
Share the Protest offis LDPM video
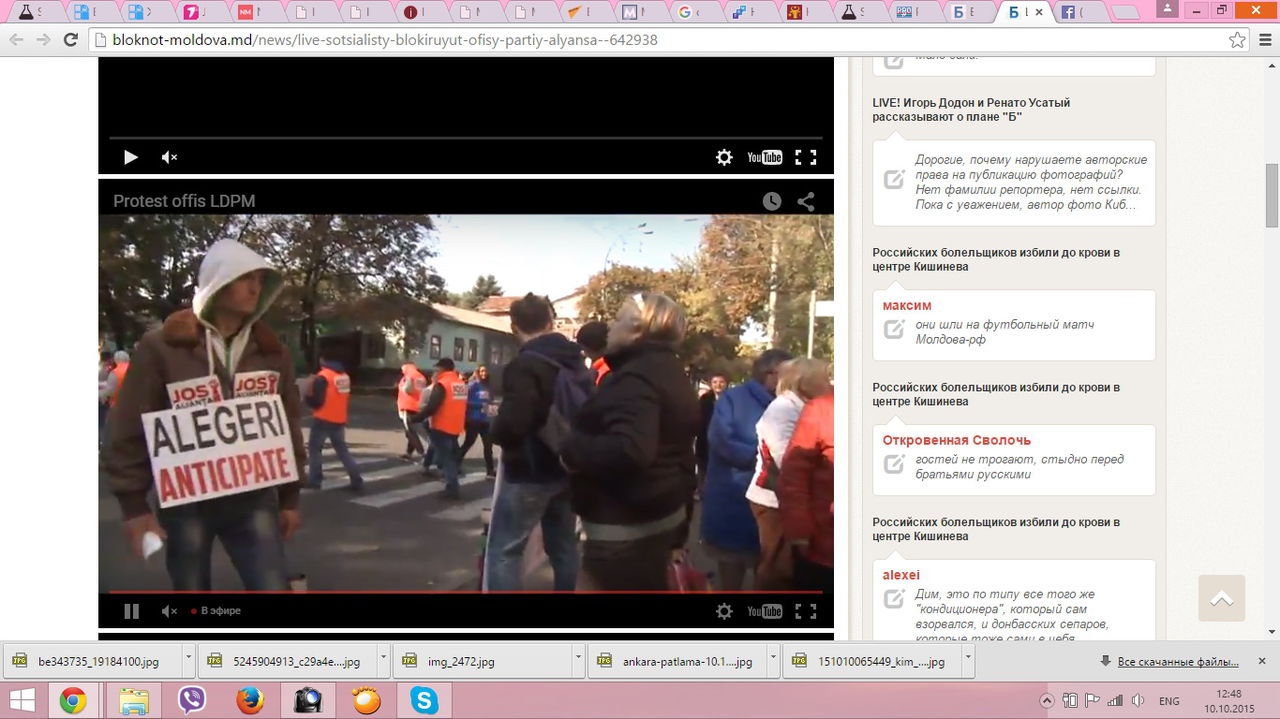tap(806, 201)
